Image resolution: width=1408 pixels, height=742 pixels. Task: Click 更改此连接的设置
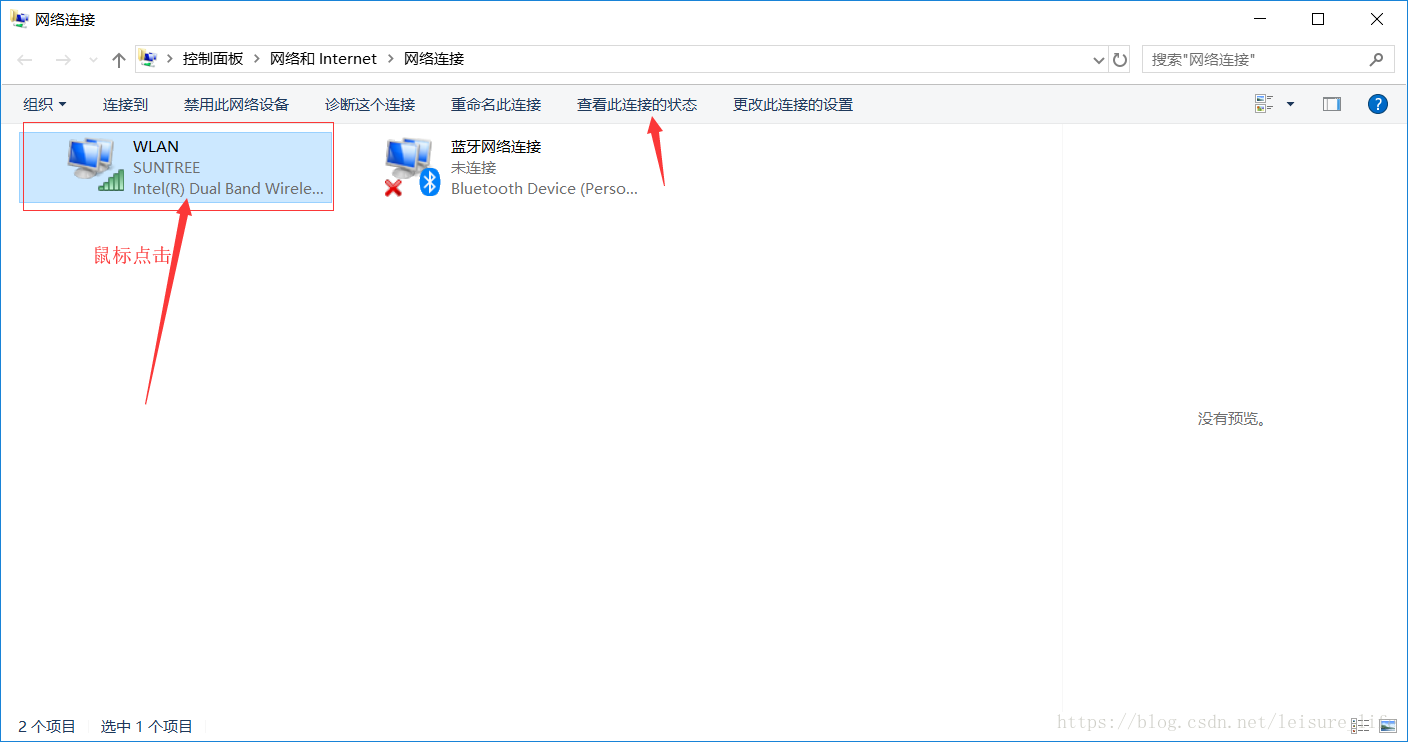(793, 104)
